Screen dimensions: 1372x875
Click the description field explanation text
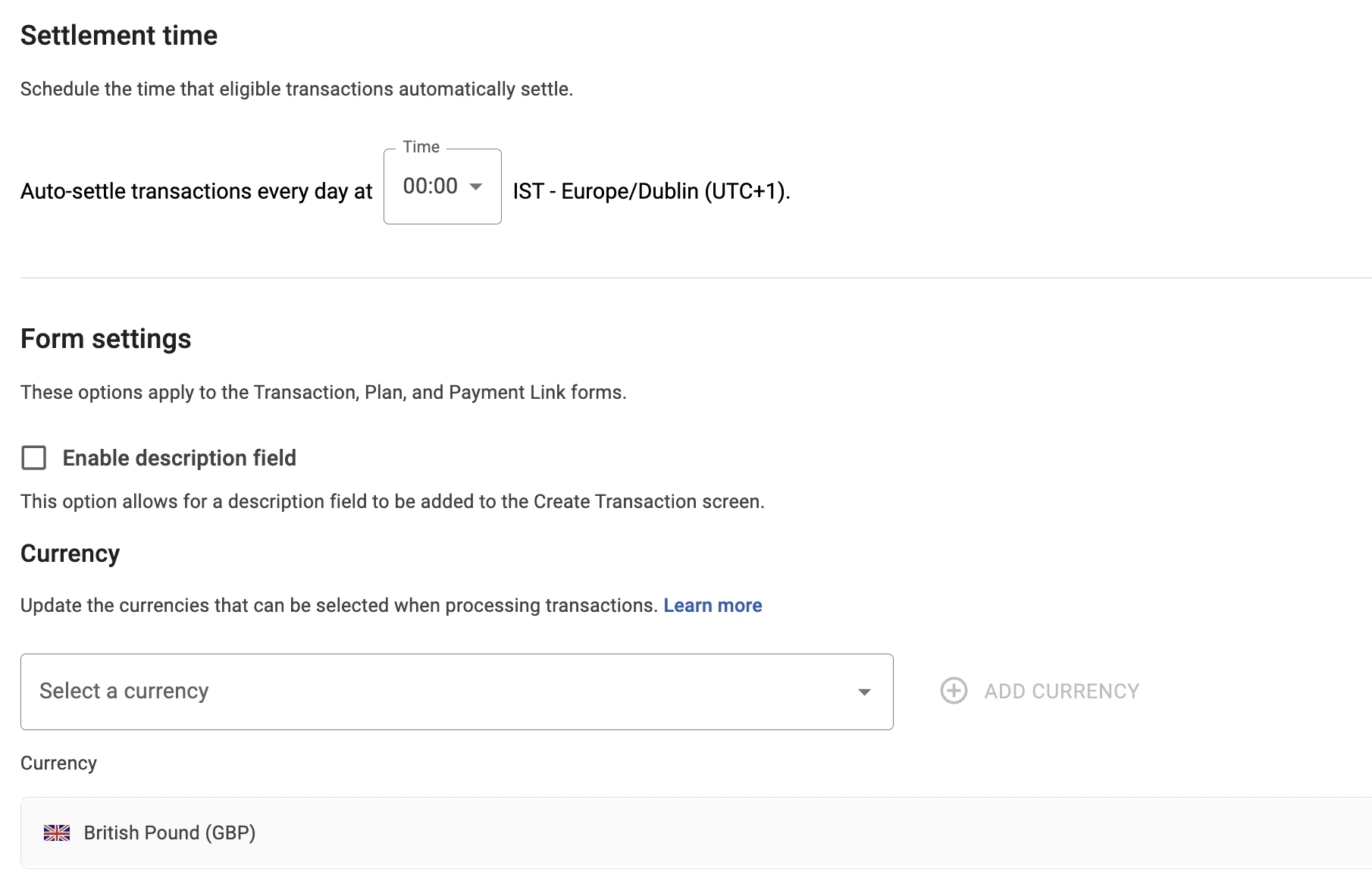coord(392,501)
